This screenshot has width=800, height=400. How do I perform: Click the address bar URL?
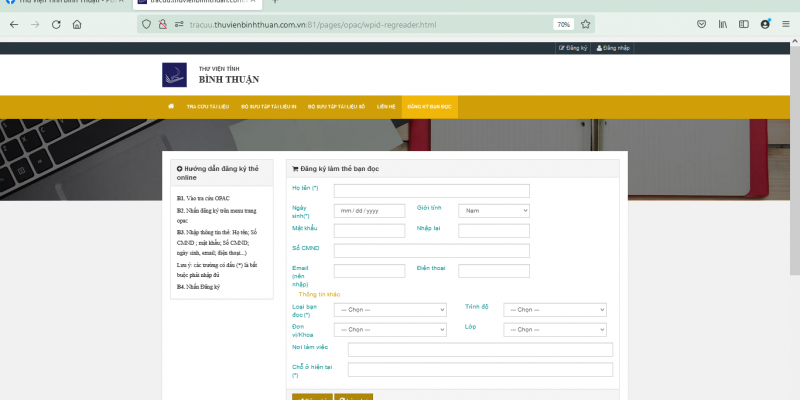[x=313, y=24]
